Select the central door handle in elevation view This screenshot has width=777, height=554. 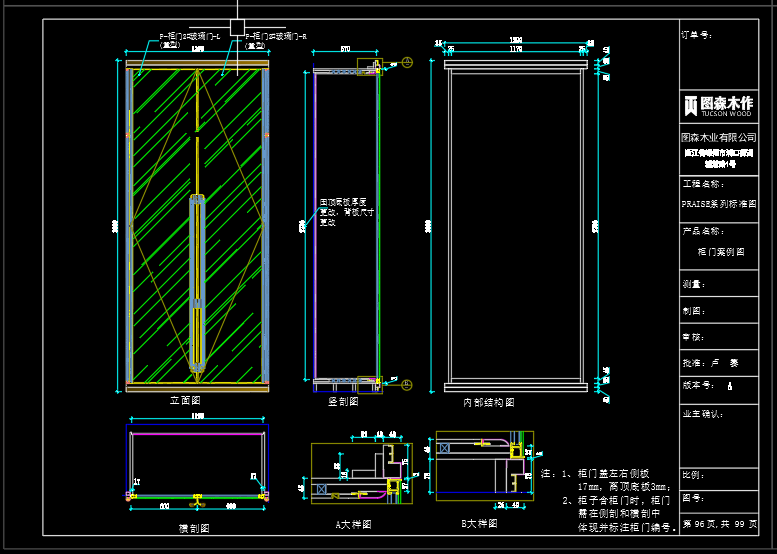(198, 284)
